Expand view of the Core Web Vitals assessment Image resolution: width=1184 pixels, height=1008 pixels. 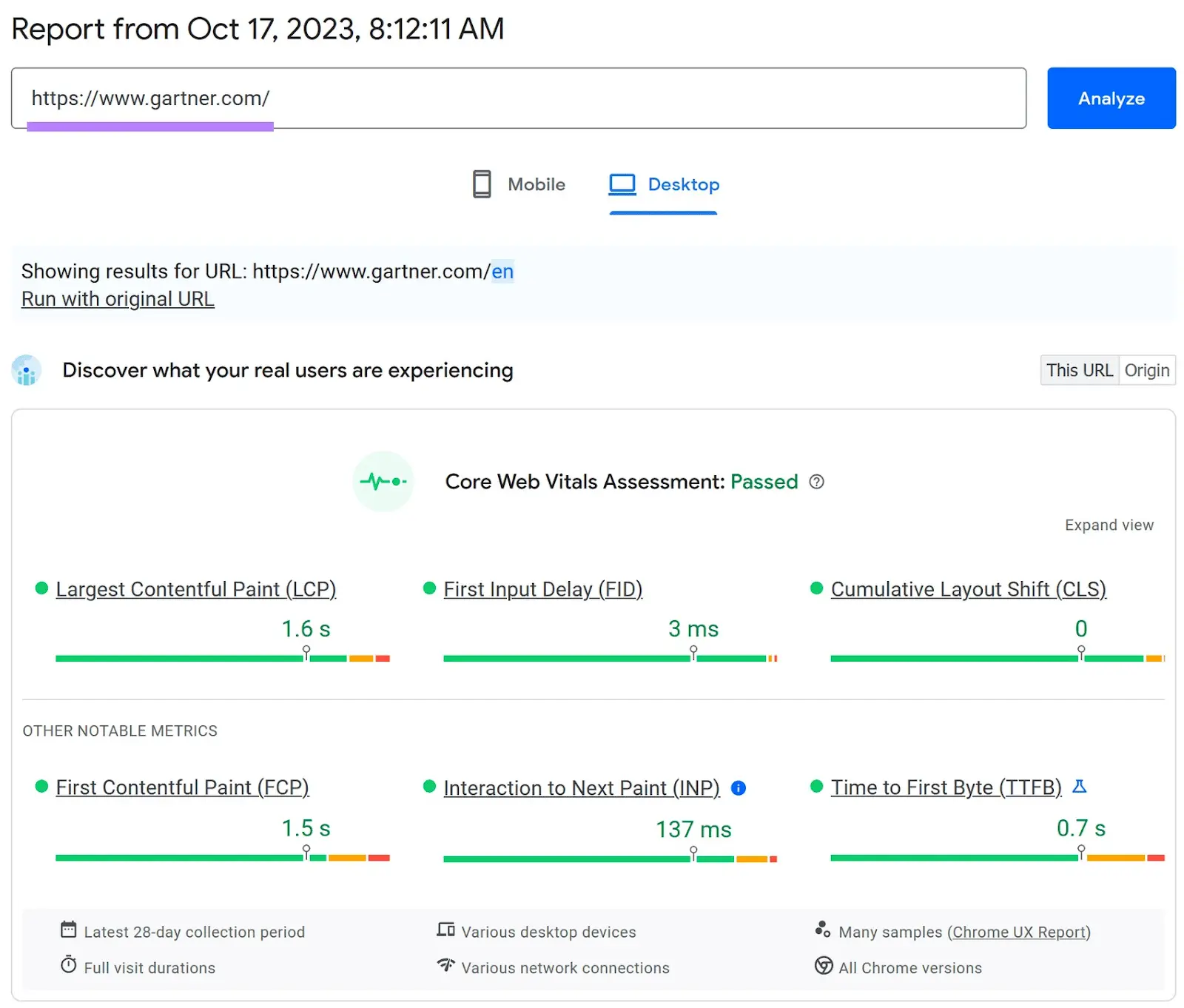point(1109,525)
